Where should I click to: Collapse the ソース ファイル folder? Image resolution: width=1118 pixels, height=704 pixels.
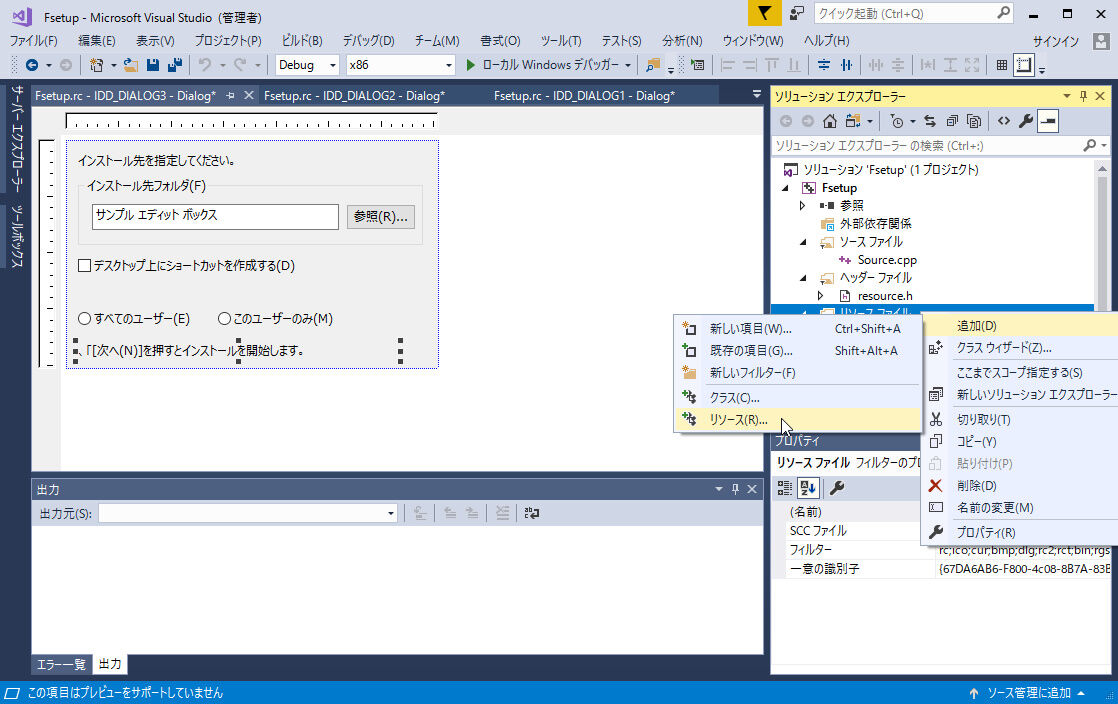803,242
